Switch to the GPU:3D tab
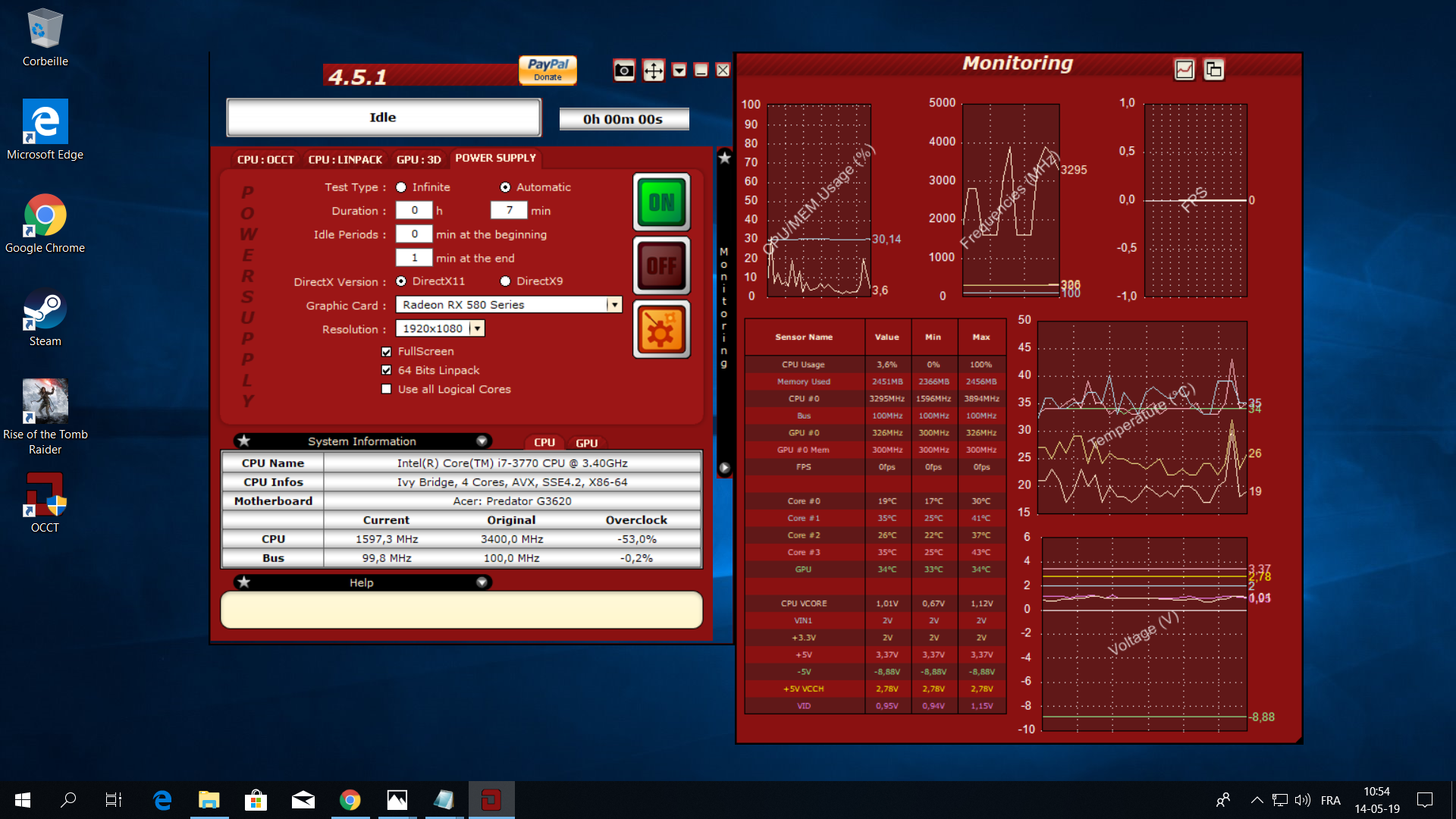1456x819 pixels. (x=419, y=159)
